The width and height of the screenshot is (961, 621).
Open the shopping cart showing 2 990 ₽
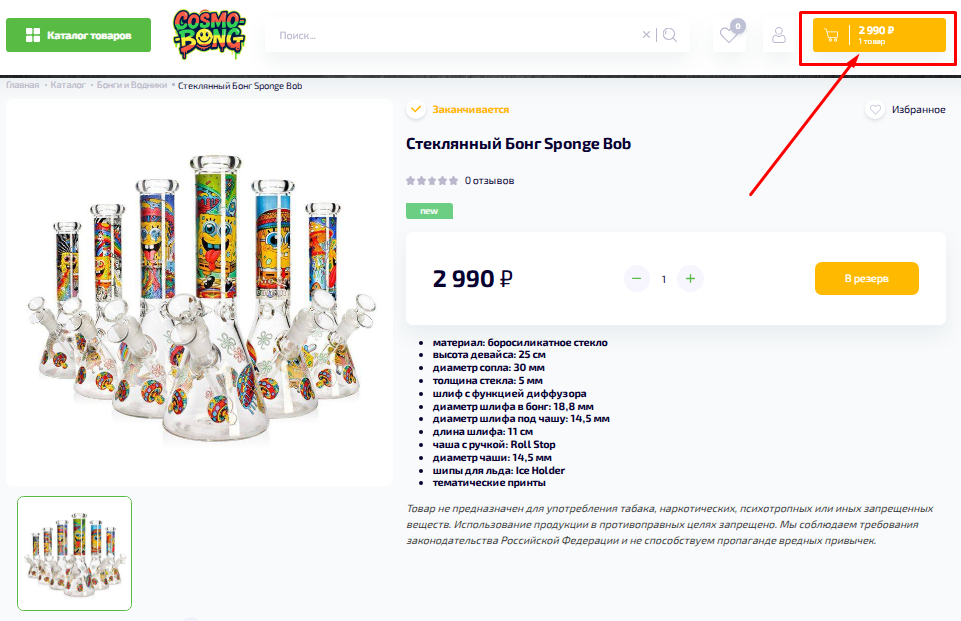879,35
